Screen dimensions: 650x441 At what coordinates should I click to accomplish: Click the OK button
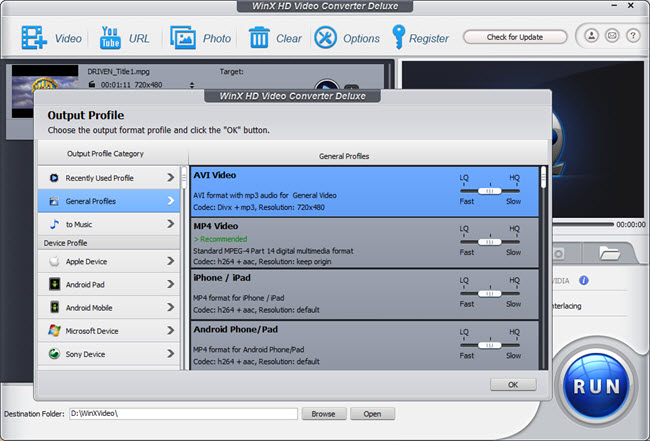pyautogui.click(x=513, y=385)
